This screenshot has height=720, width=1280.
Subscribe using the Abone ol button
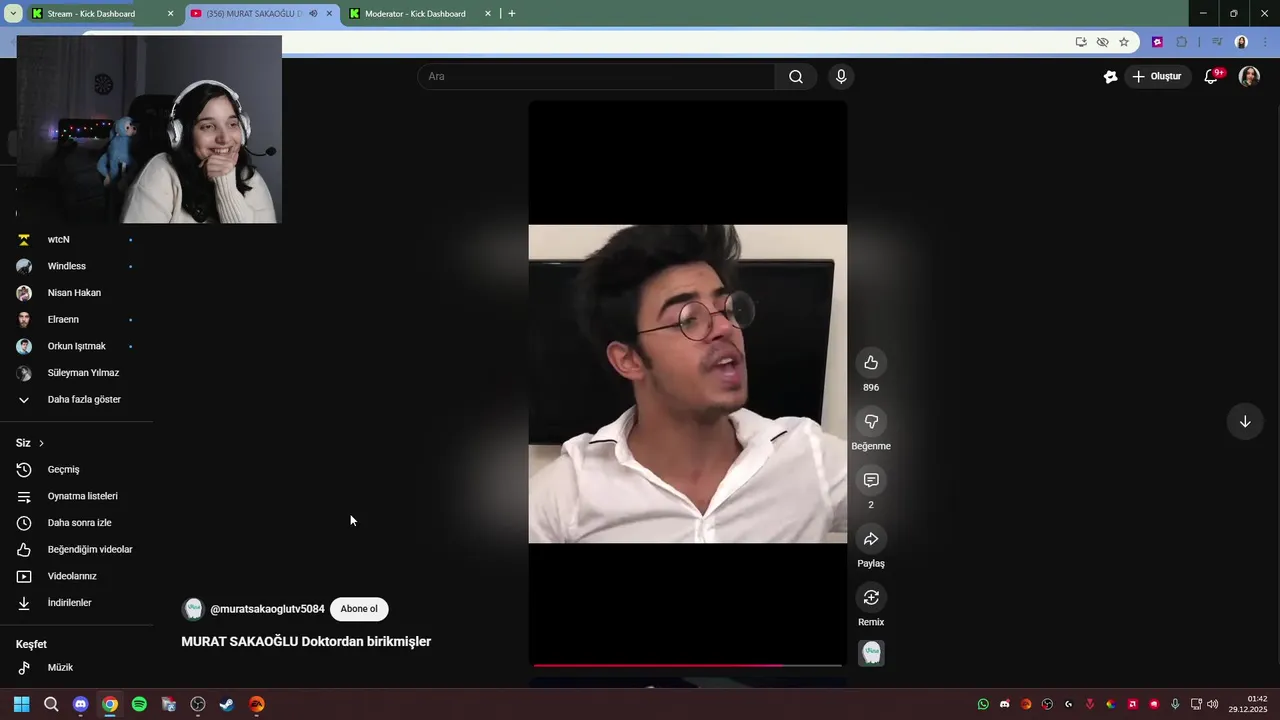[359, 609]
